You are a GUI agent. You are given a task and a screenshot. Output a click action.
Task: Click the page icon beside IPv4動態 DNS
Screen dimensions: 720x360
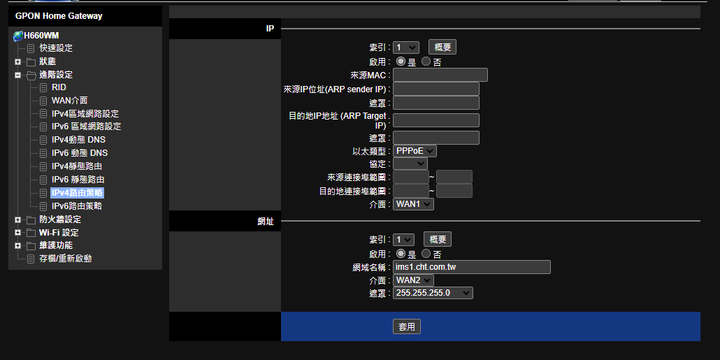[x=43, y=140]
